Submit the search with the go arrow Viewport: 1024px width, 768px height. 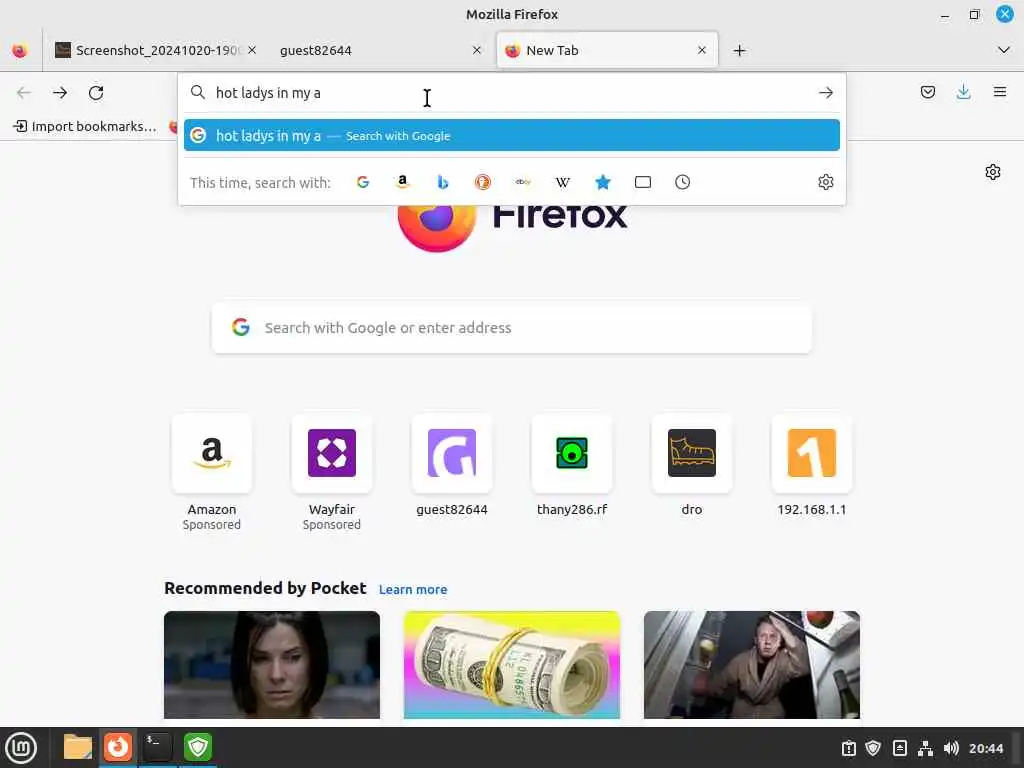[825, 93]
